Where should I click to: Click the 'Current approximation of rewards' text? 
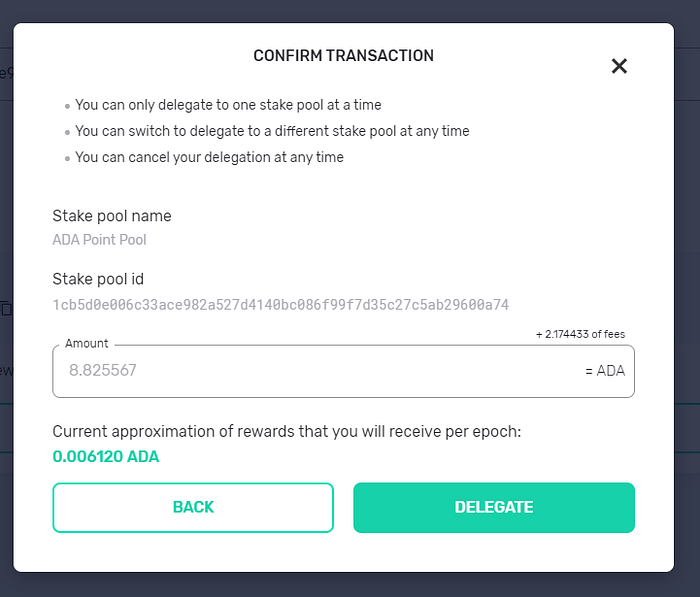pos(287,432)
